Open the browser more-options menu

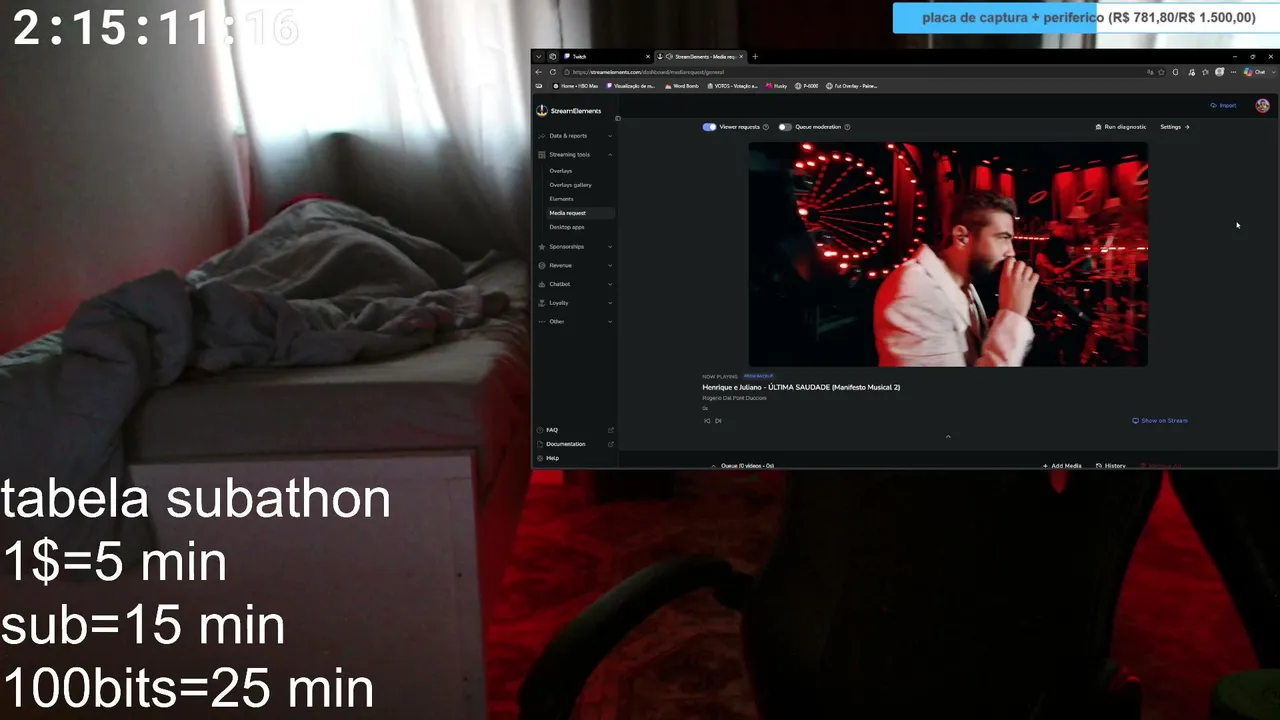(x=1234, y=72)
